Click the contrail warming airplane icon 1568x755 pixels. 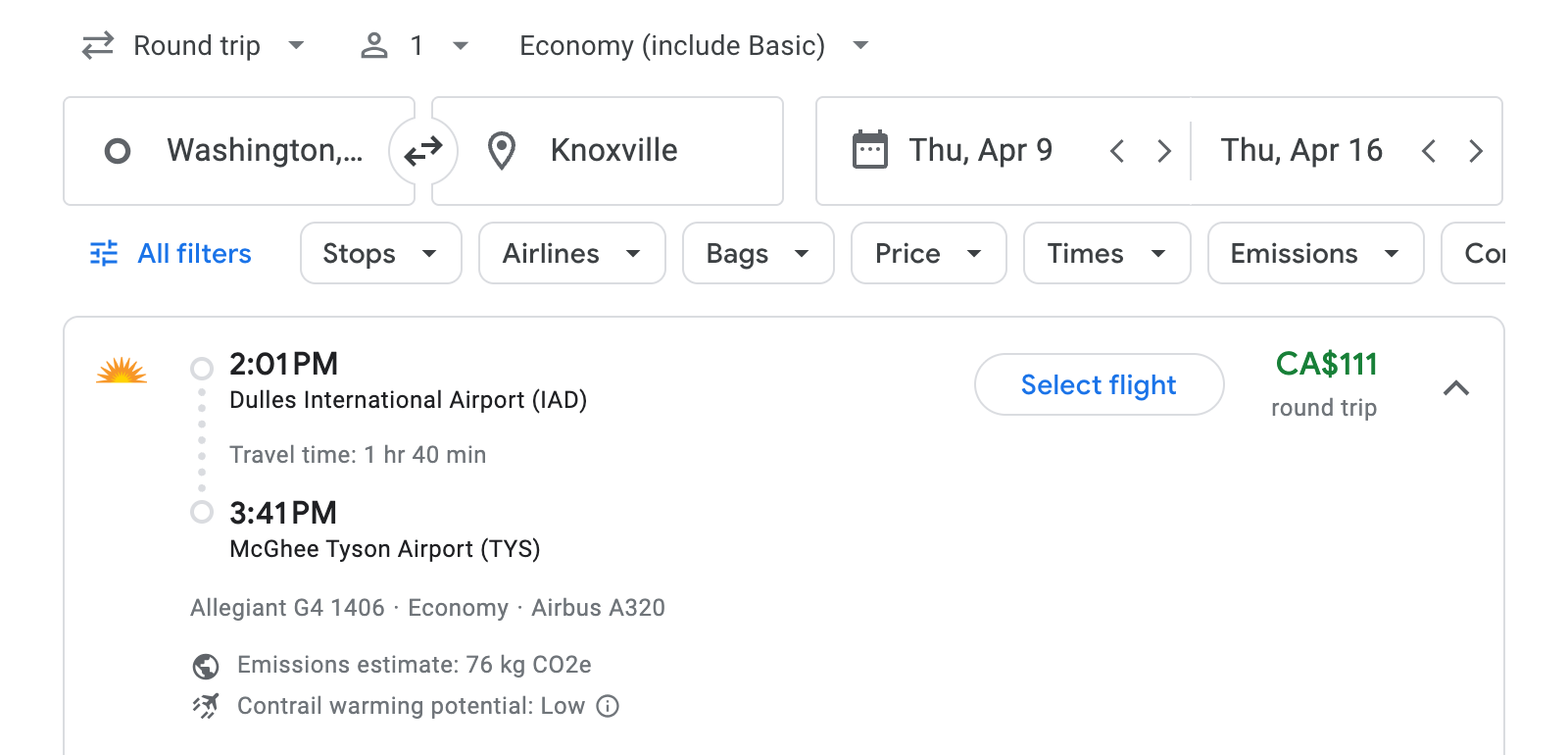point(204,706)
